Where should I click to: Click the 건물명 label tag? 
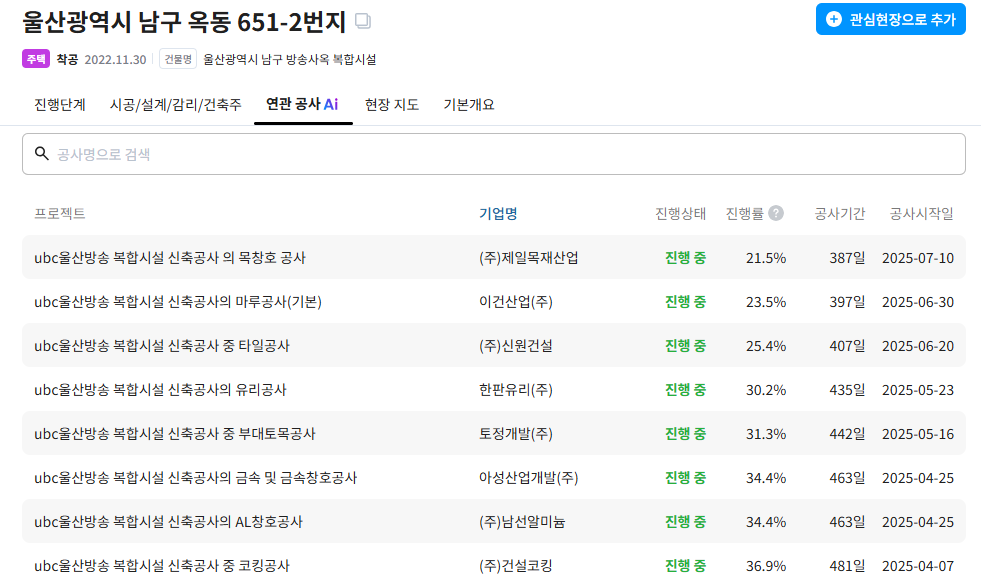click(x=179, y=59)
